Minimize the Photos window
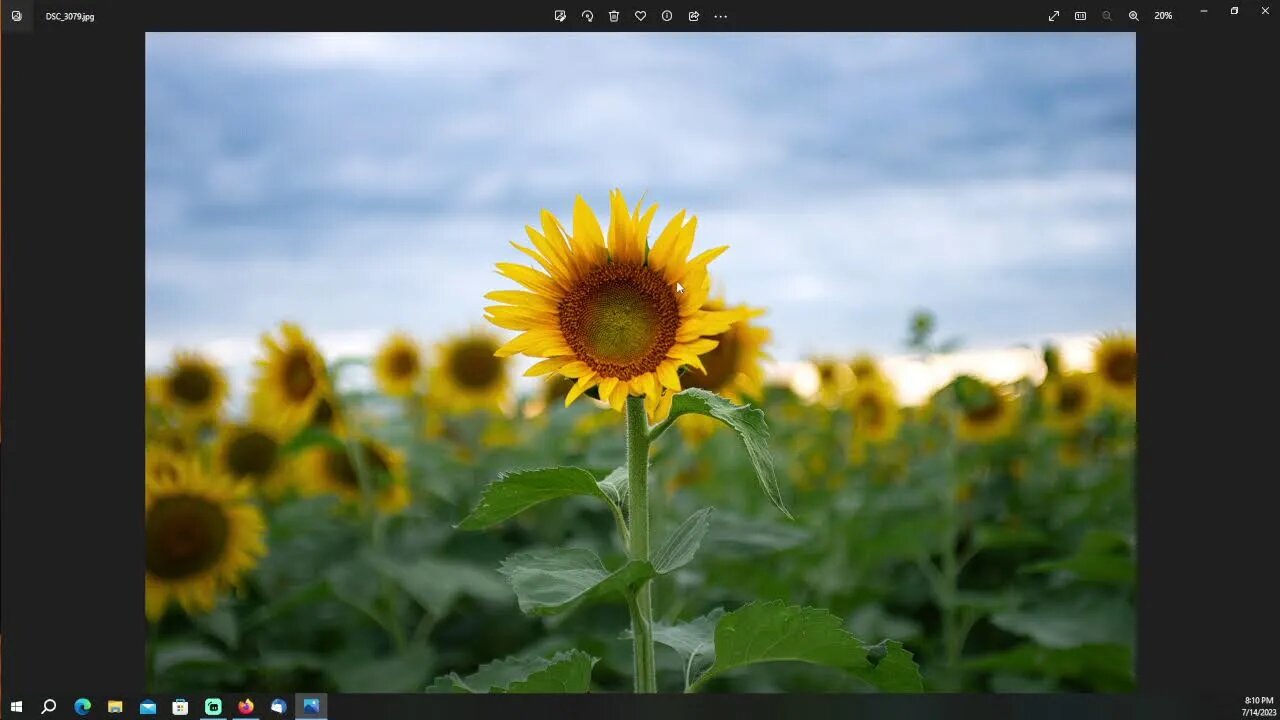The width and height of the screenshot is (1280, 720). coord(1204,11)
